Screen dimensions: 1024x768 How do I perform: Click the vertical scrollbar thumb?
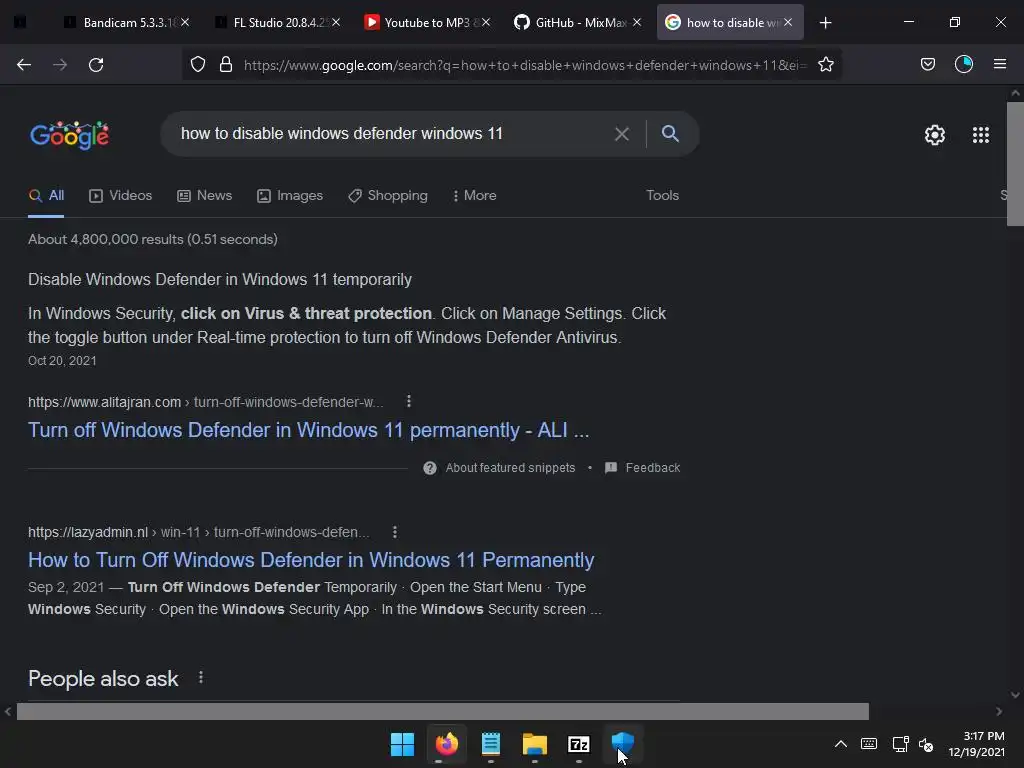pos(1015,163)
